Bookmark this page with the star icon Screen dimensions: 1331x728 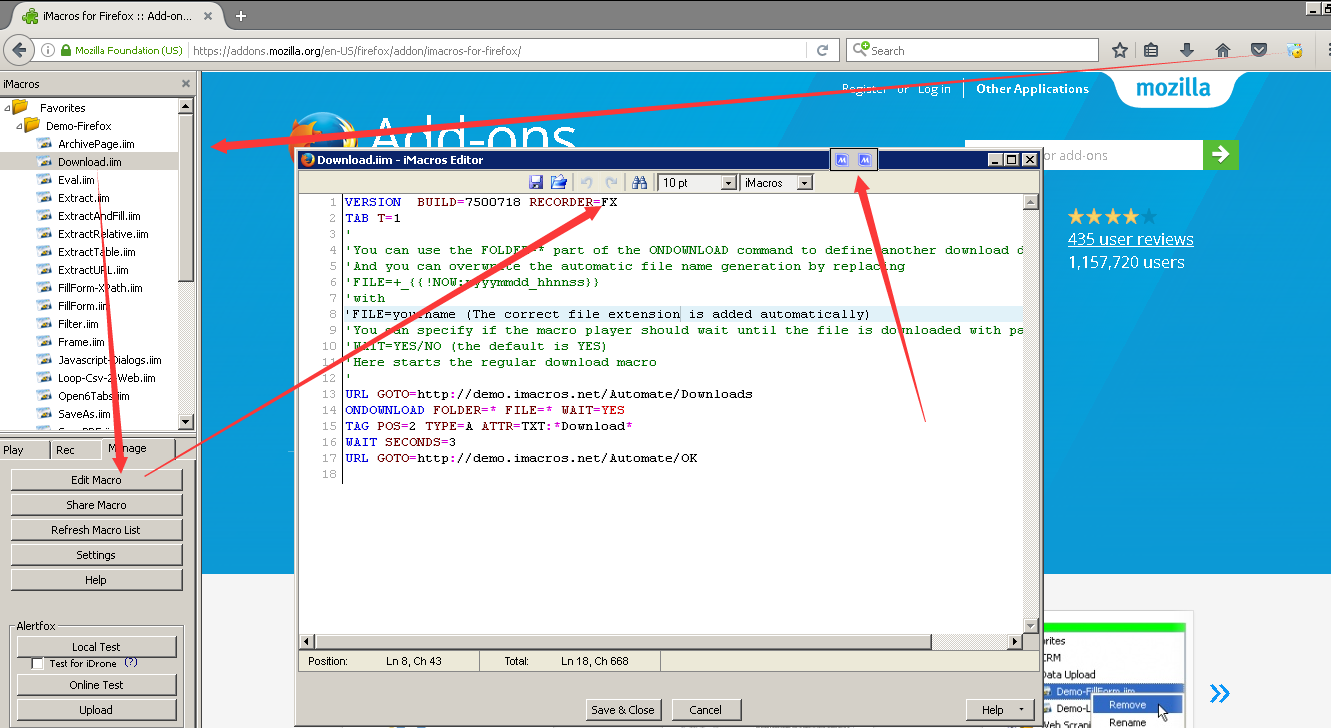[1120, 50]
